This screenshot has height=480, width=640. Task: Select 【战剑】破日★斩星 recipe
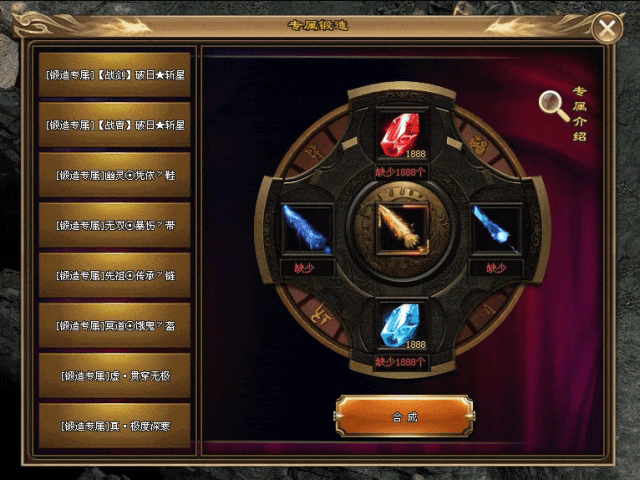pos(115,75)
